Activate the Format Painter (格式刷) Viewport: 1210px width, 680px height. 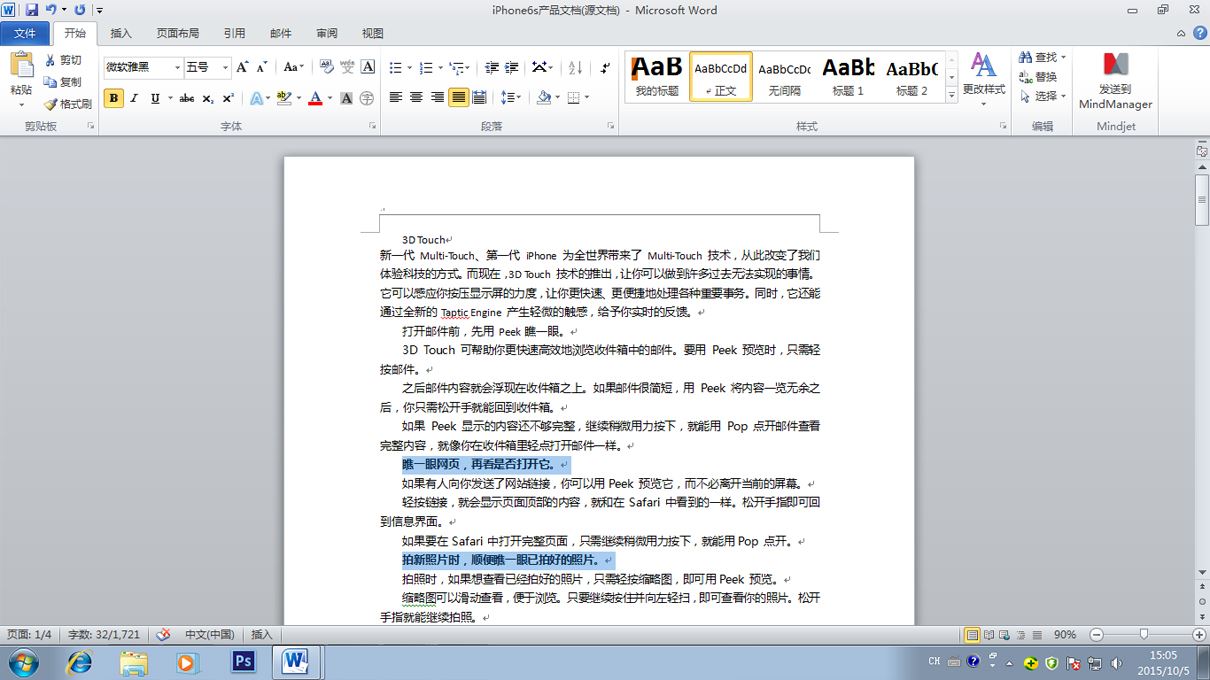click(x=68, y=104)
